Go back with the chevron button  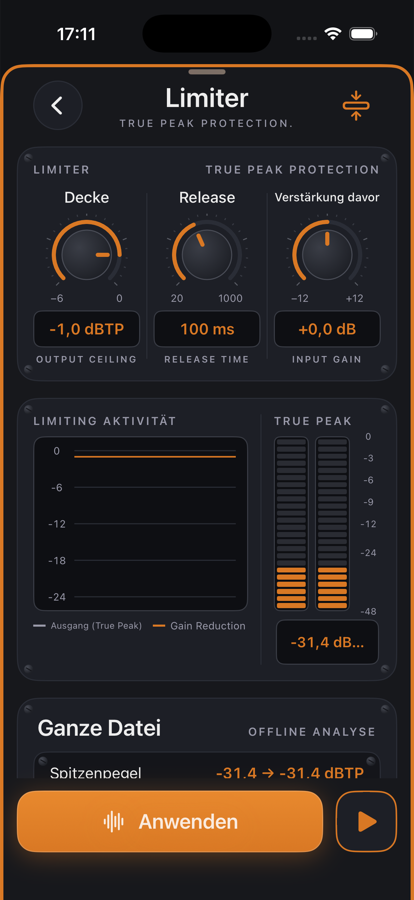click(x=57, y=106)
